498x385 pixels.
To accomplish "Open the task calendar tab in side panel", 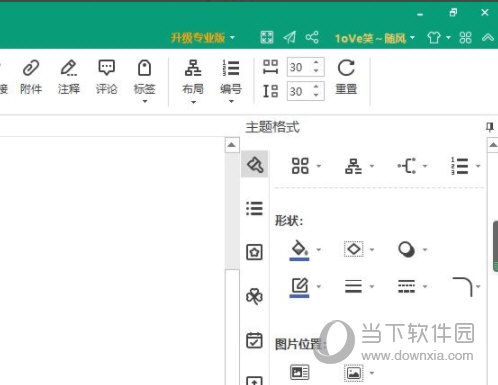I will coord(254,340).
